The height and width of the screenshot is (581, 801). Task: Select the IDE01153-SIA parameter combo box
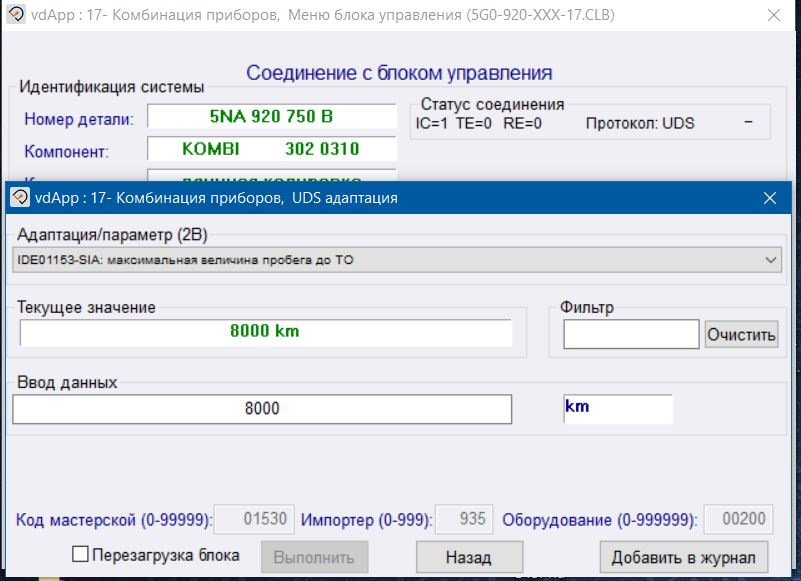pyautogui.click(x=390, y=260)
